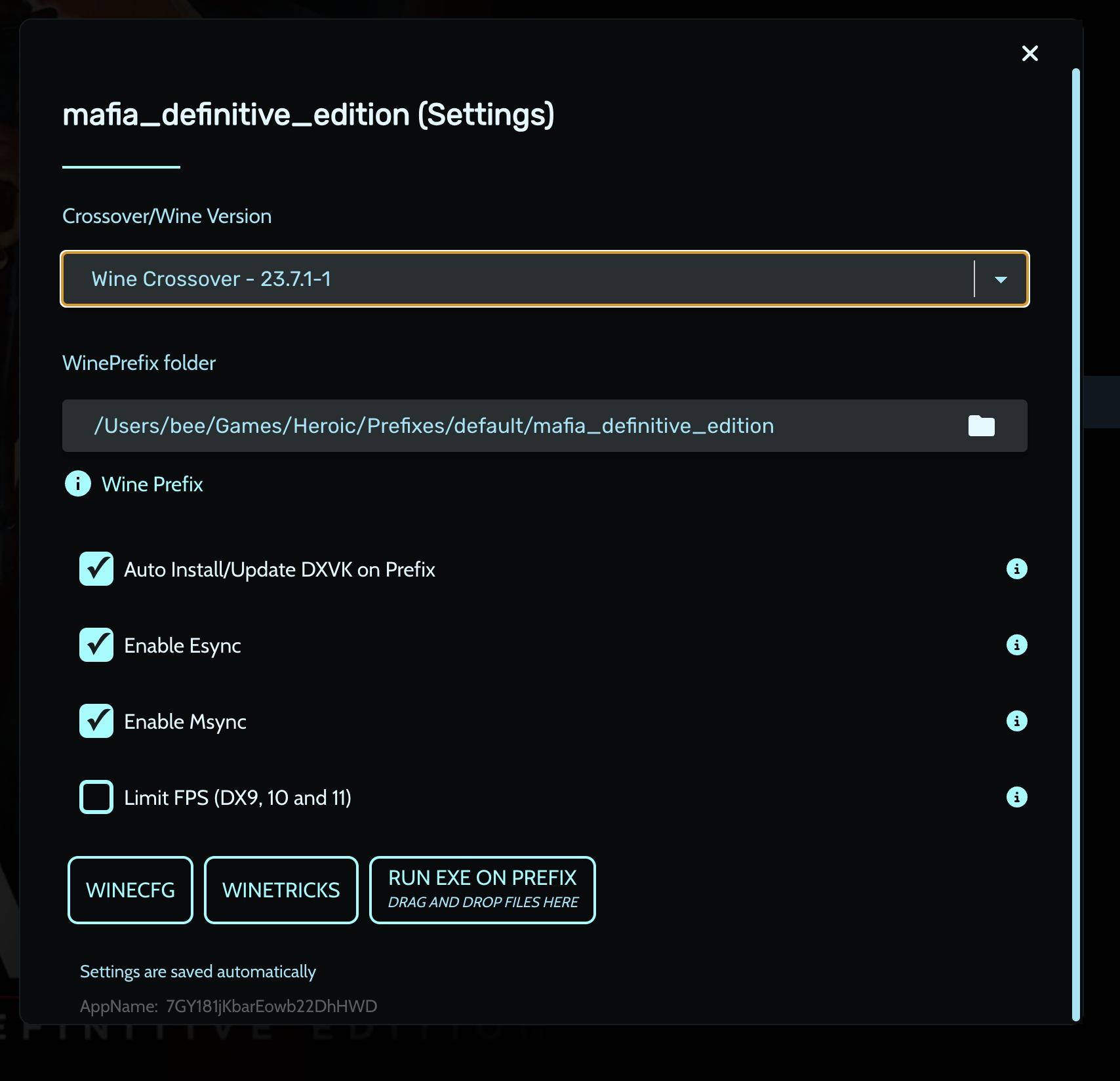The image size is (1120, 1081).
Task: Uncheck Auto Install/Update DXVK on Prefix
Action: click(96, 569)
